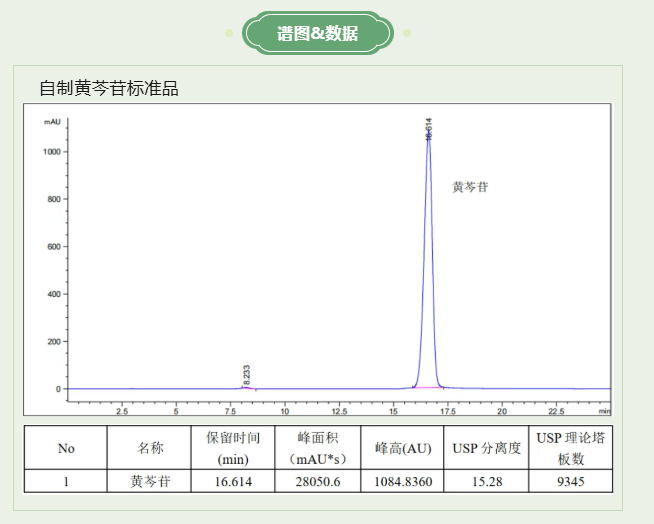
Task: Click the USP 分离度 column header
Action: coord(487,448)
